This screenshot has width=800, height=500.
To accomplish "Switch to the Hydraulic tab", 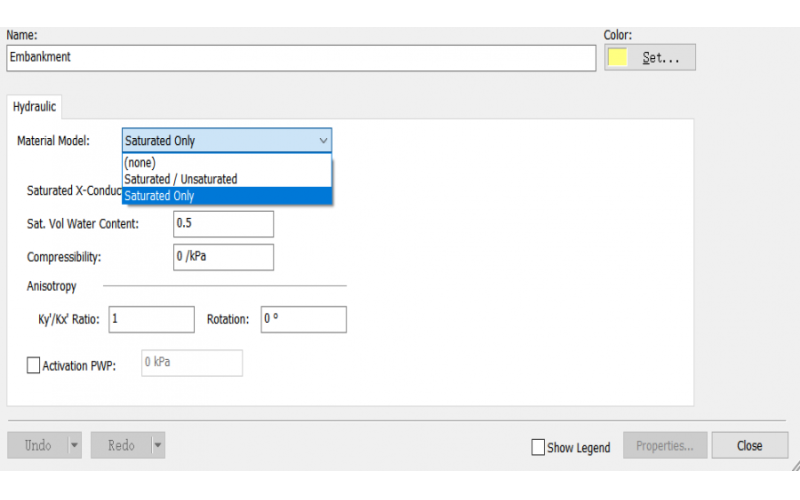I will [x=34, y=107].
